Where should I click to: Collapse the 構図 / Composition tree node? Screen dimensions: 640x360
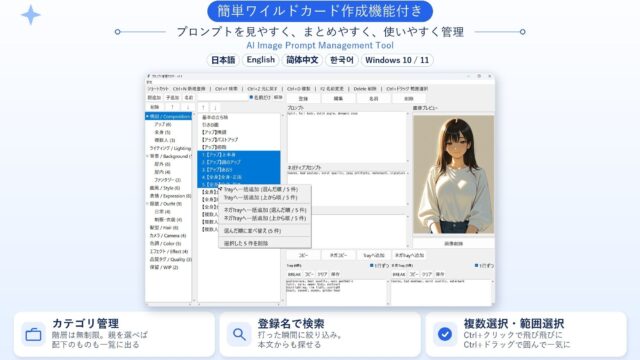coord(147,116)
